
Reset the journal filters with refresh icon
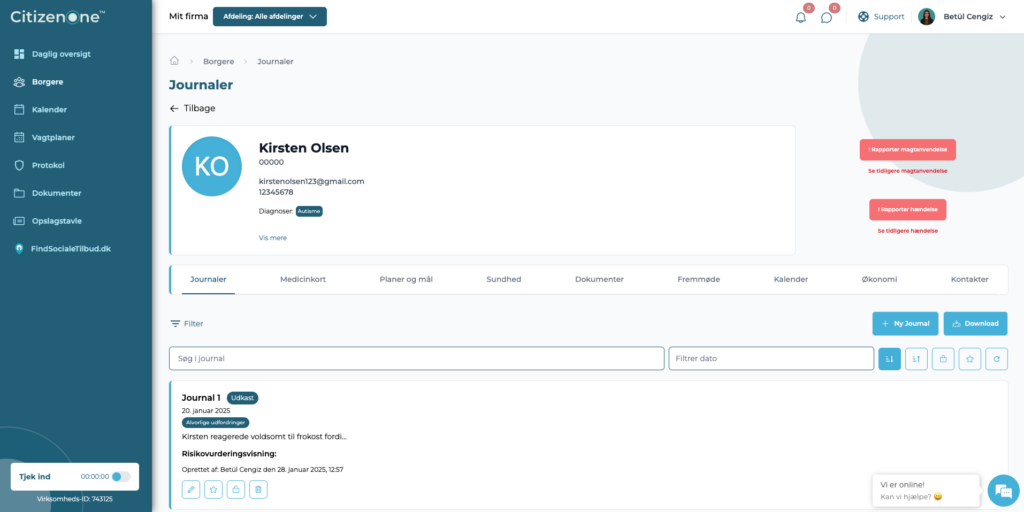(997, 359)
